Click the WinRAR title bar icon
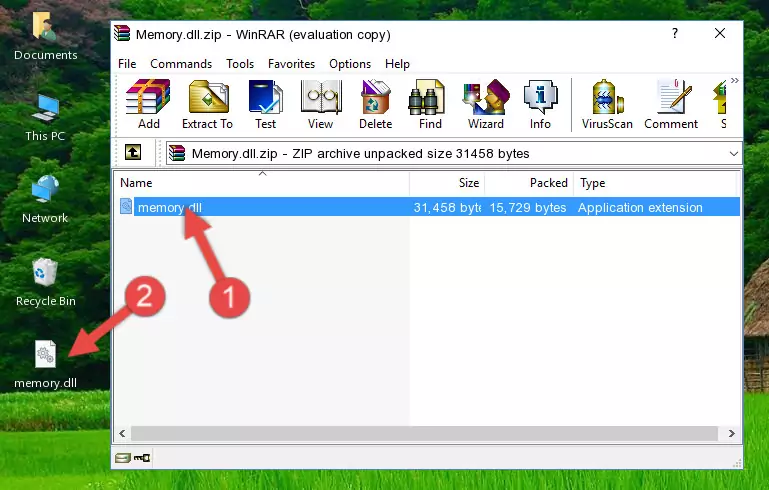The width and height of the screenshot is (769, 490). [122, 33]
